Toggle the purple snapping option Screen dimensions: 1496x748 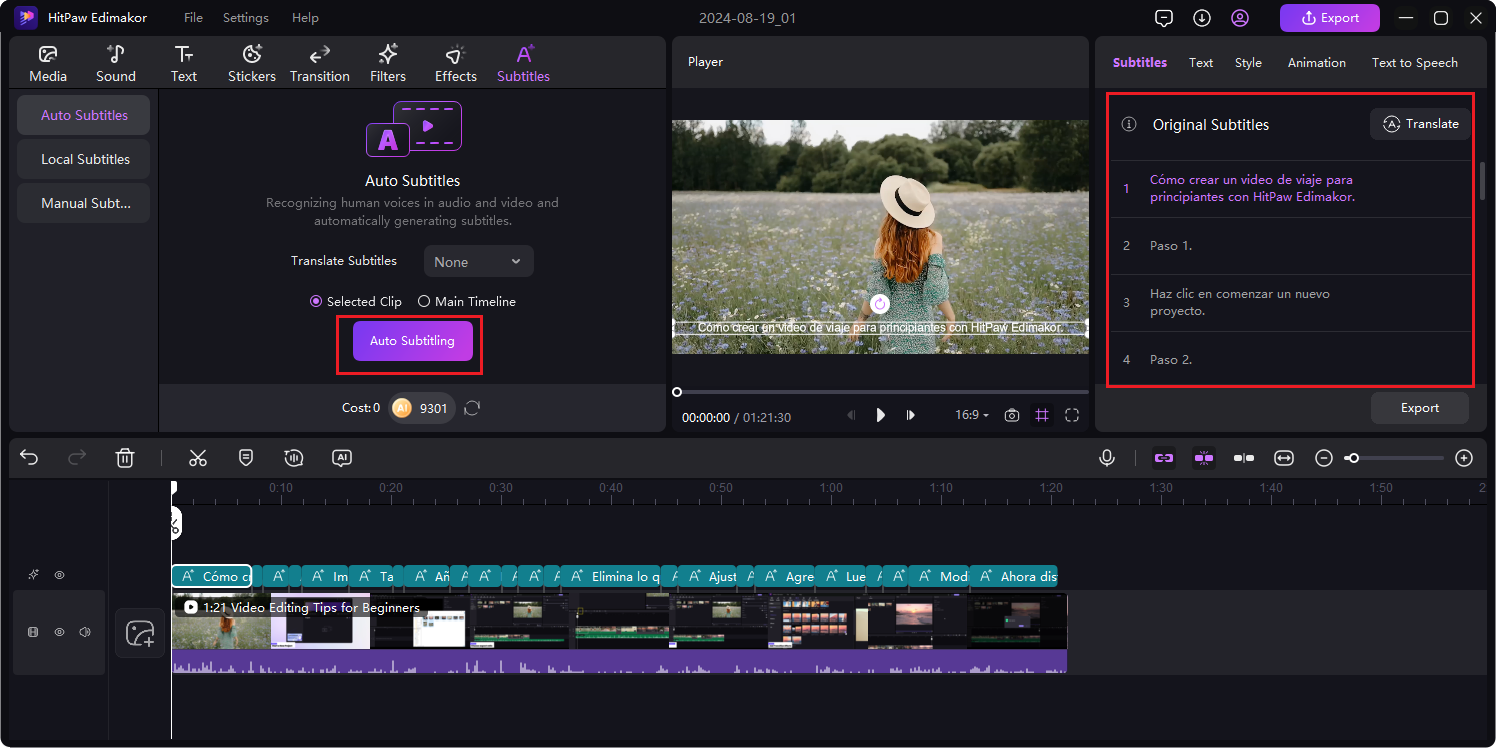[1204, 458]
